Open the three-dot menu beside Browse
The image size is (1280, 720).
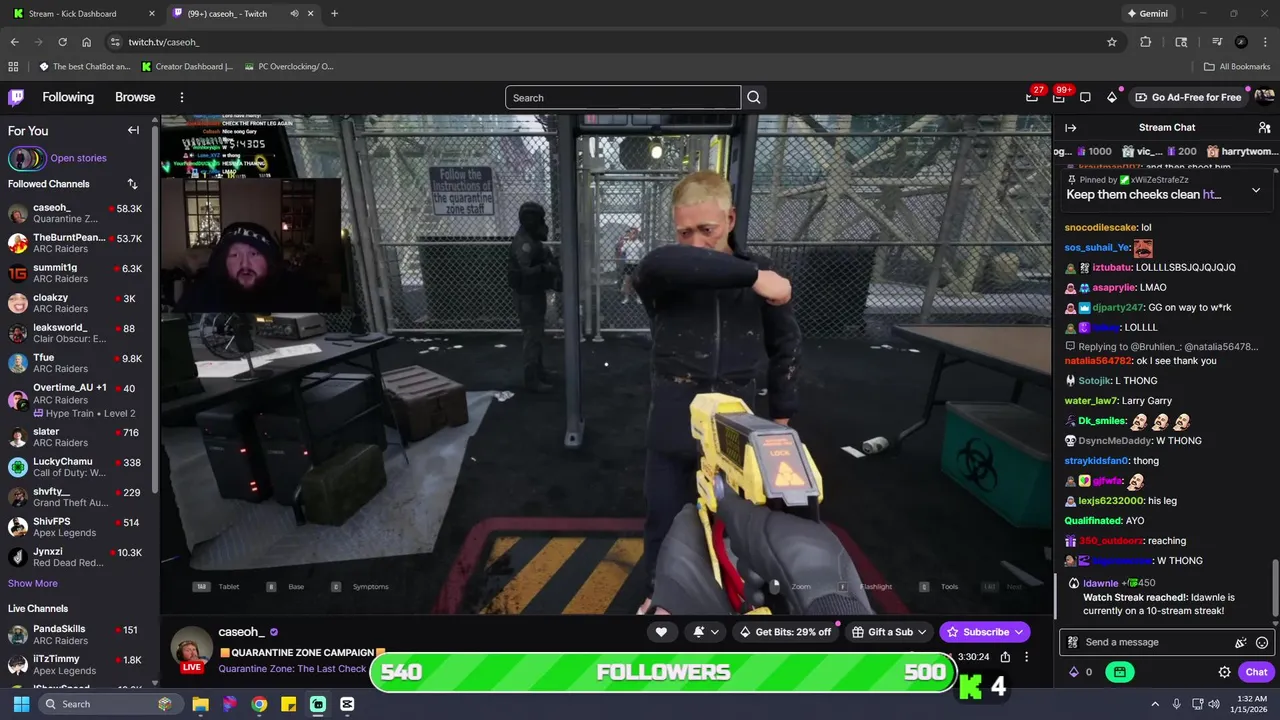click(182, 97)
